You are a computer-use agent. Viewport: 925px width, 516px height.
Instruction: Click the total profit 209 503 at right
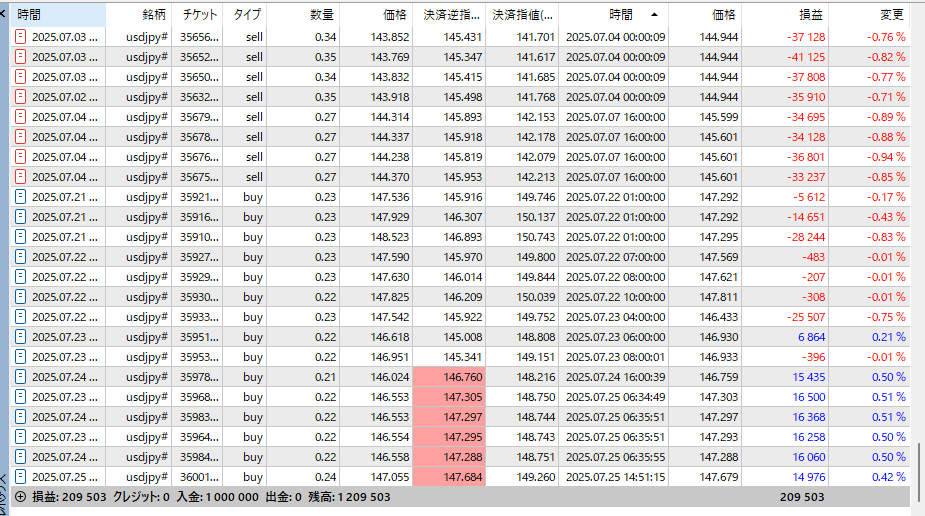tap(802, 497)
